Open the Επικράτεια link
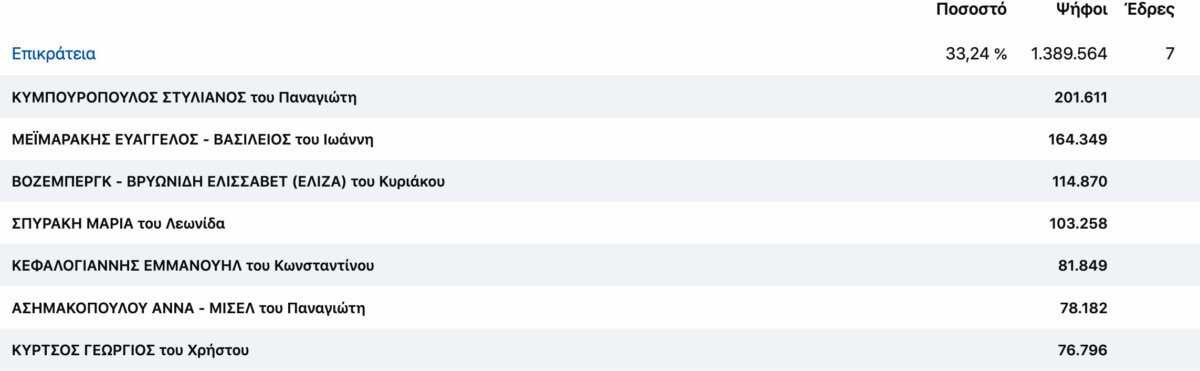The image size is (1200, 371). click(x=53, y=54)
